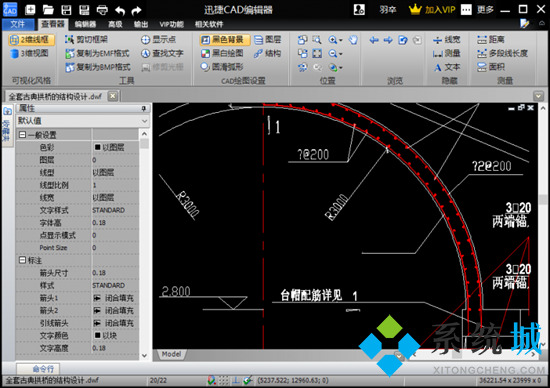Click the 测量 dimension hide tool
Image resolution: width=550 pixels, height=388 pixels.
click(x=447, y=53)
